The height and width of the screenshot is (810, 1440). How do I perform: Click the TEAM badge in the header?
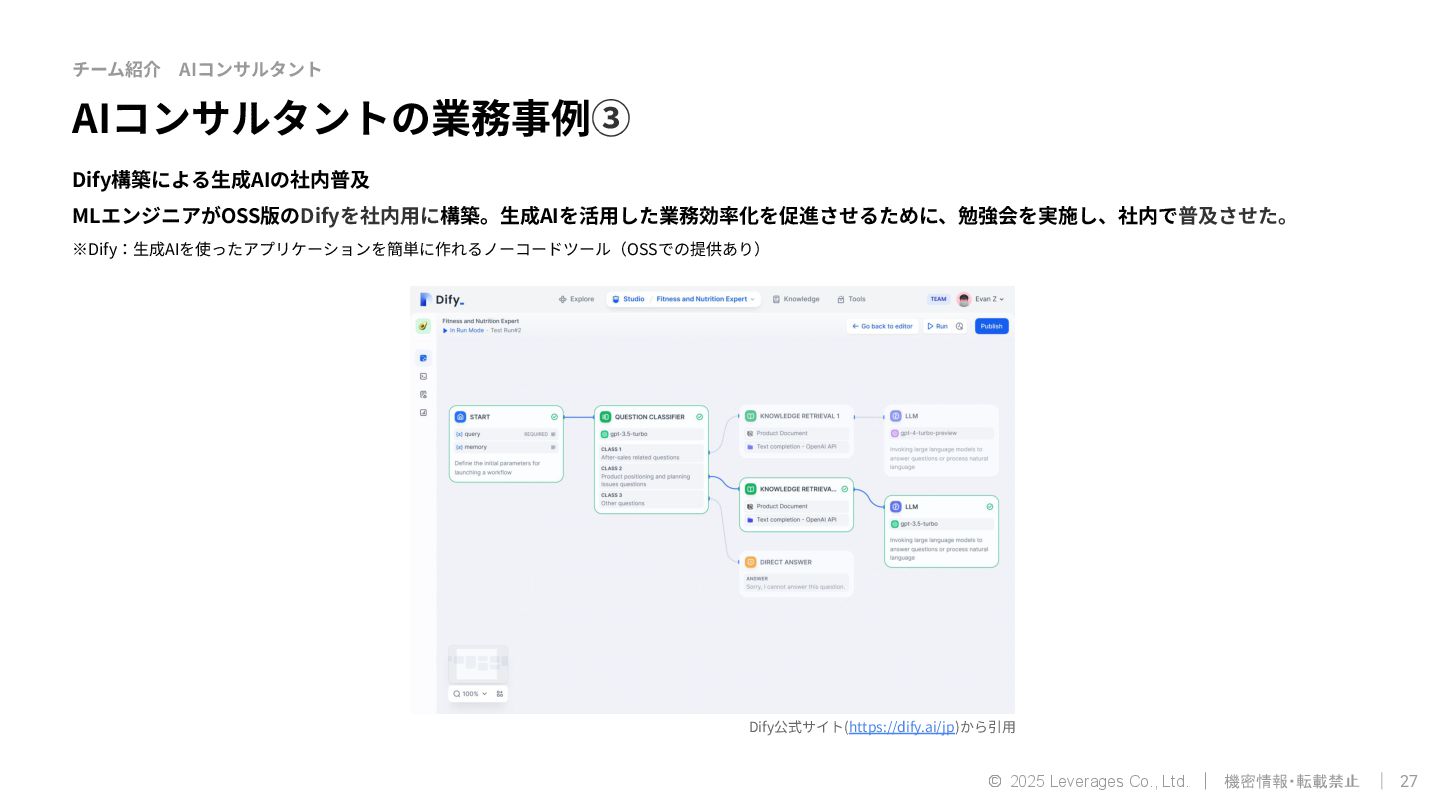pyautogui.click(x=938, y=299)
